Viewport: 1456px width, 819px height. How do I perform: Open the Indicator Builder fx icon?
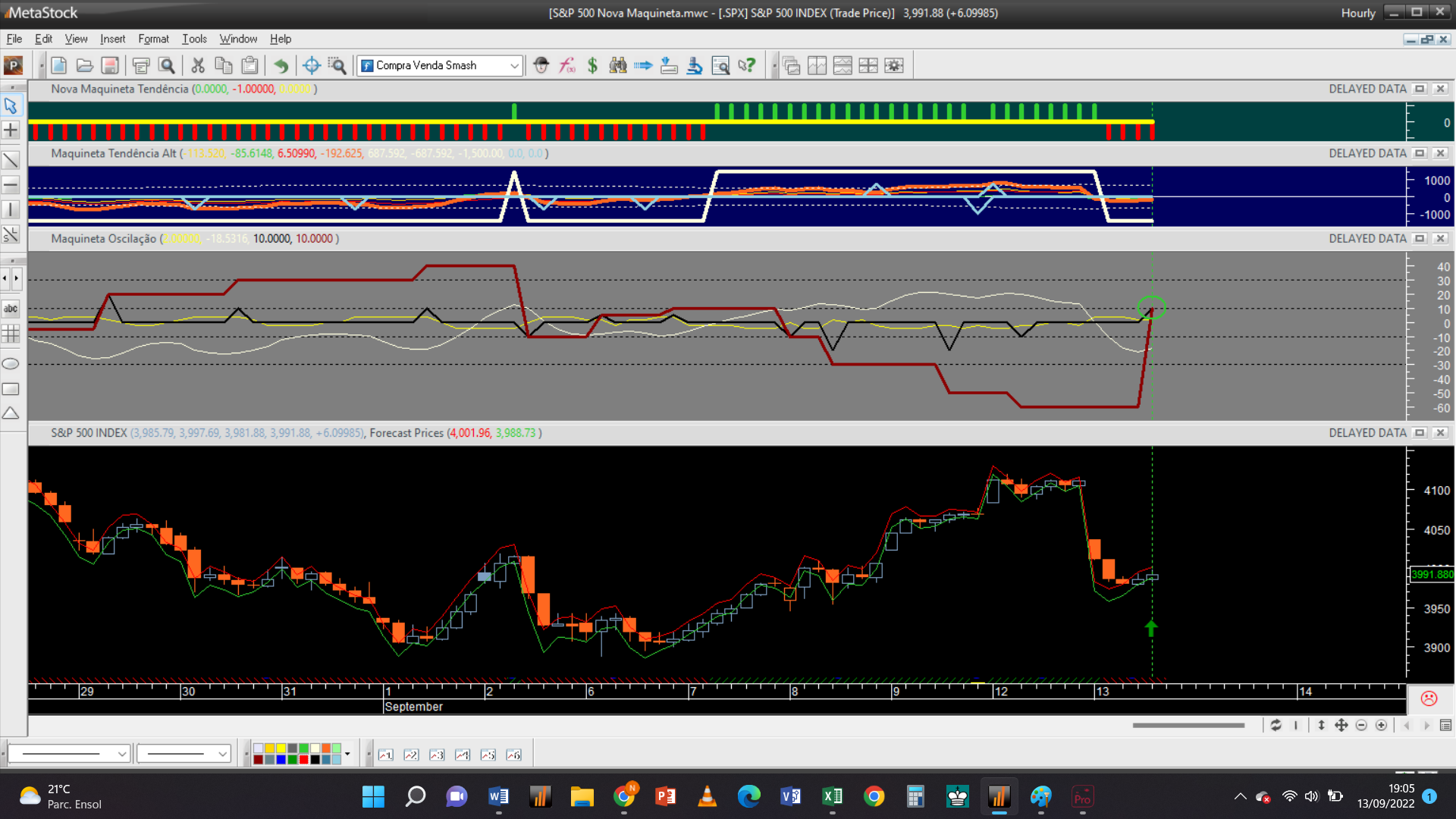pyautogui.click(x=566, y=65)
